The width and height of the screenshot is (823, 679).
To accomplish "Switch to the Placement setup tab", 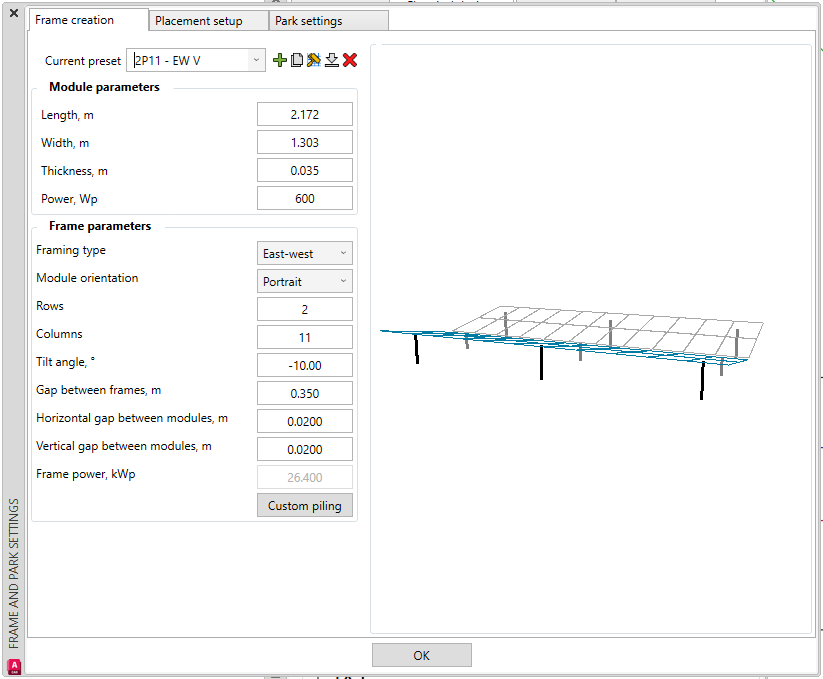I will pos(208,21).
